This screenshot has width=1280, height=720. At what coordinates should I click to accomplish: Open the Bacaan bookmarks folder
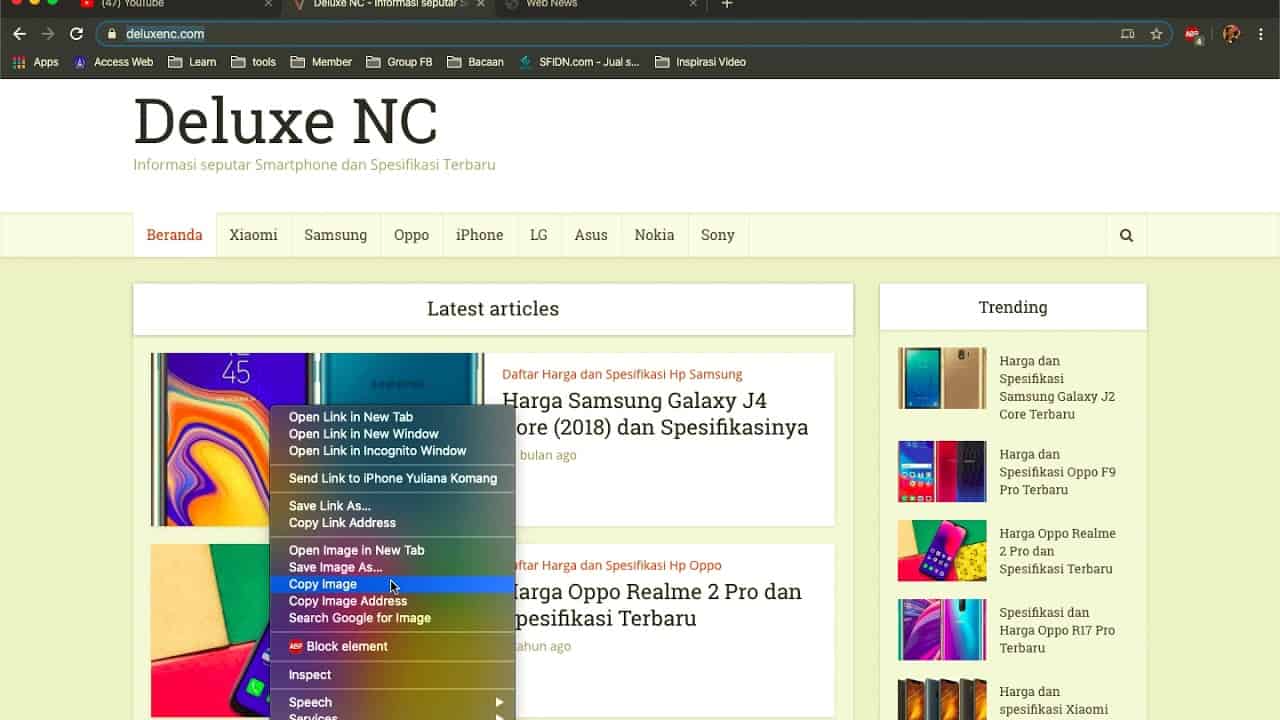(475, 62)
